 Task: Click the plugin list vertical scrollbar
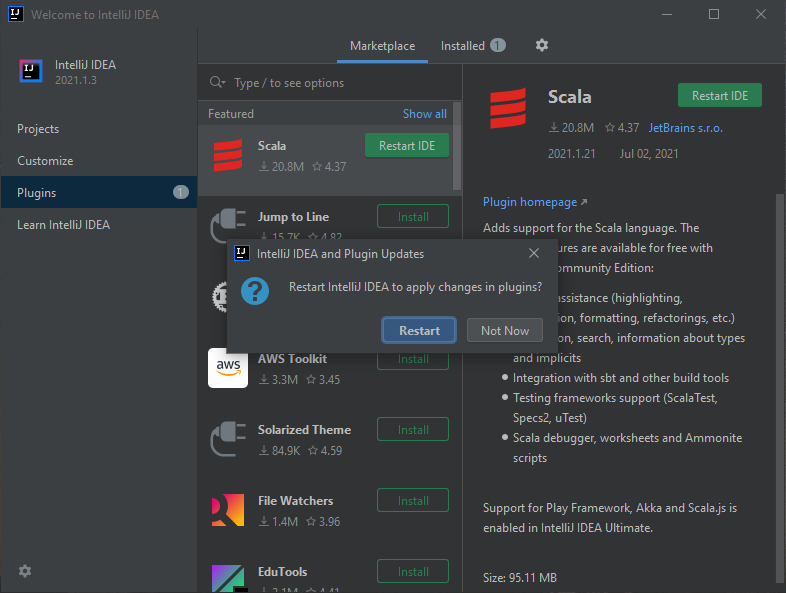coord(457,146)
